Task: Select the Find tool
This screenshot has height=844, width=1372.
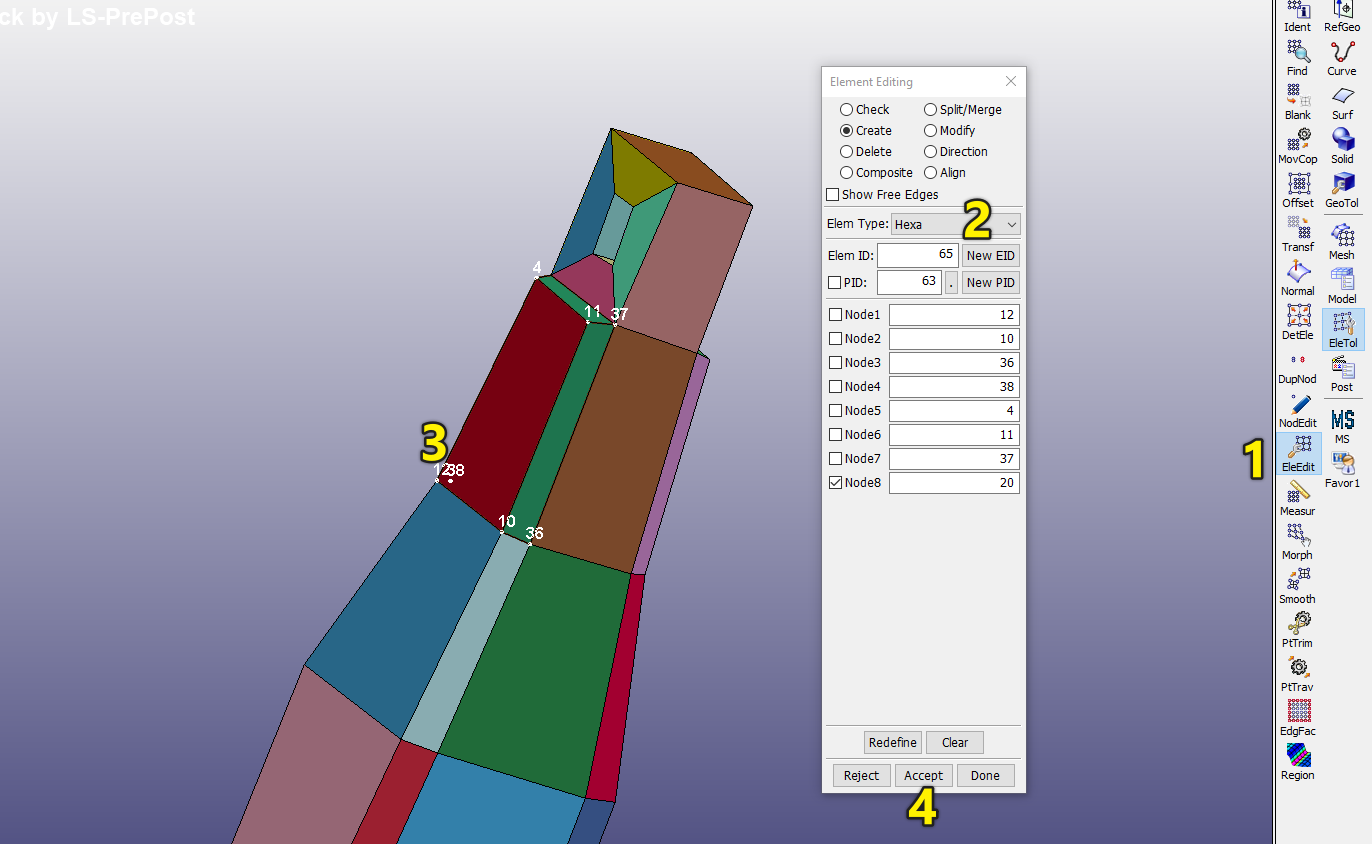Action: 1298,58
